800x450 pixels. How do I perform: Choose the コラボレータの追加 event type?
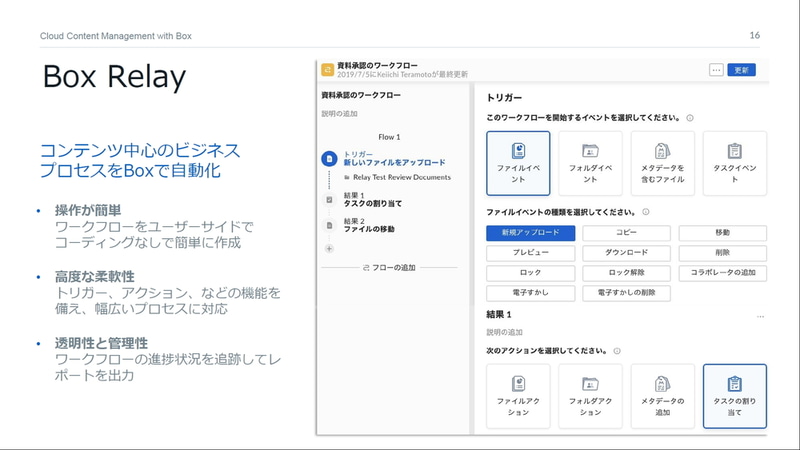[x=722, y=273]
